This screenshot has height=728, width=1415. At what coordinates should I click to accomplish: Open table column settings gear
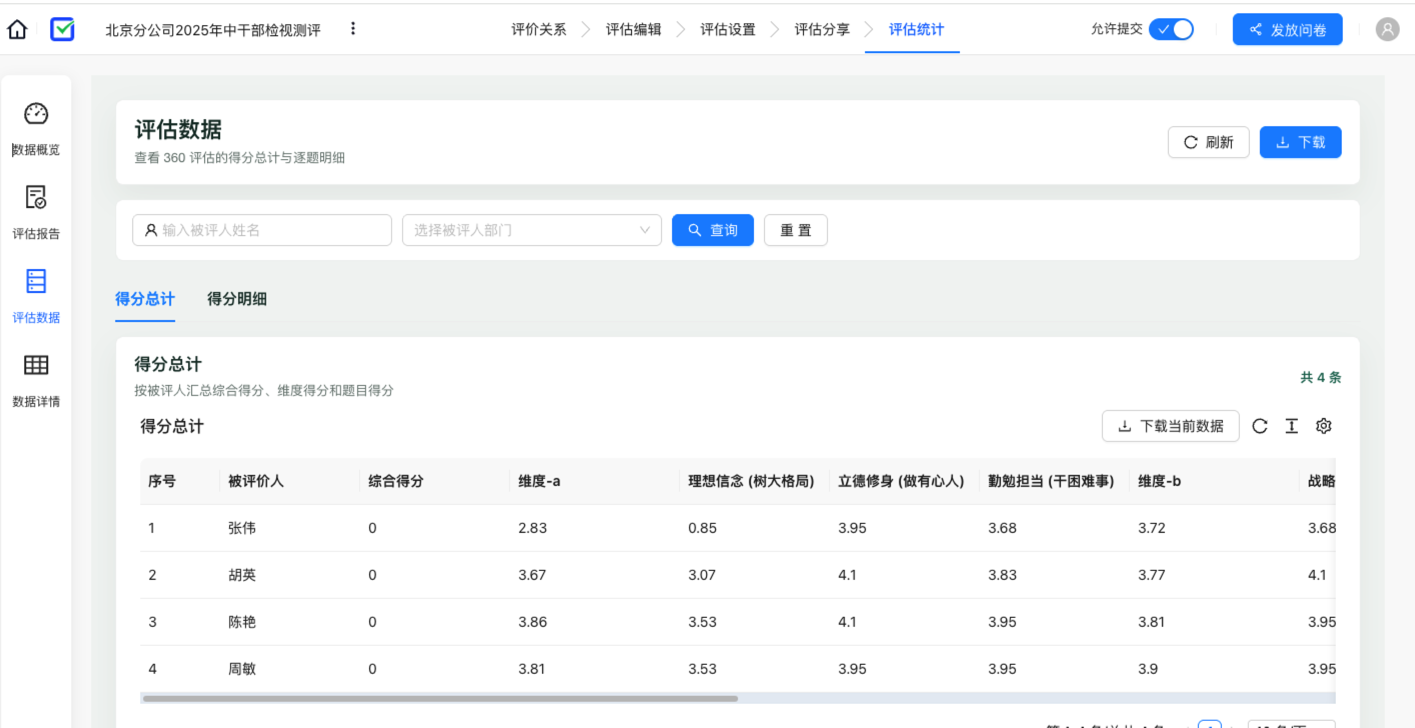click(1324, 426)
